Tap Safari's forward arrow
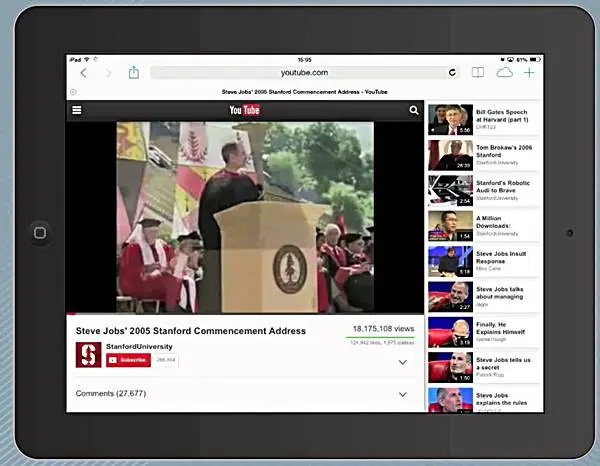Viewport: 600px width, 466px height. click(x=108, y=73)
